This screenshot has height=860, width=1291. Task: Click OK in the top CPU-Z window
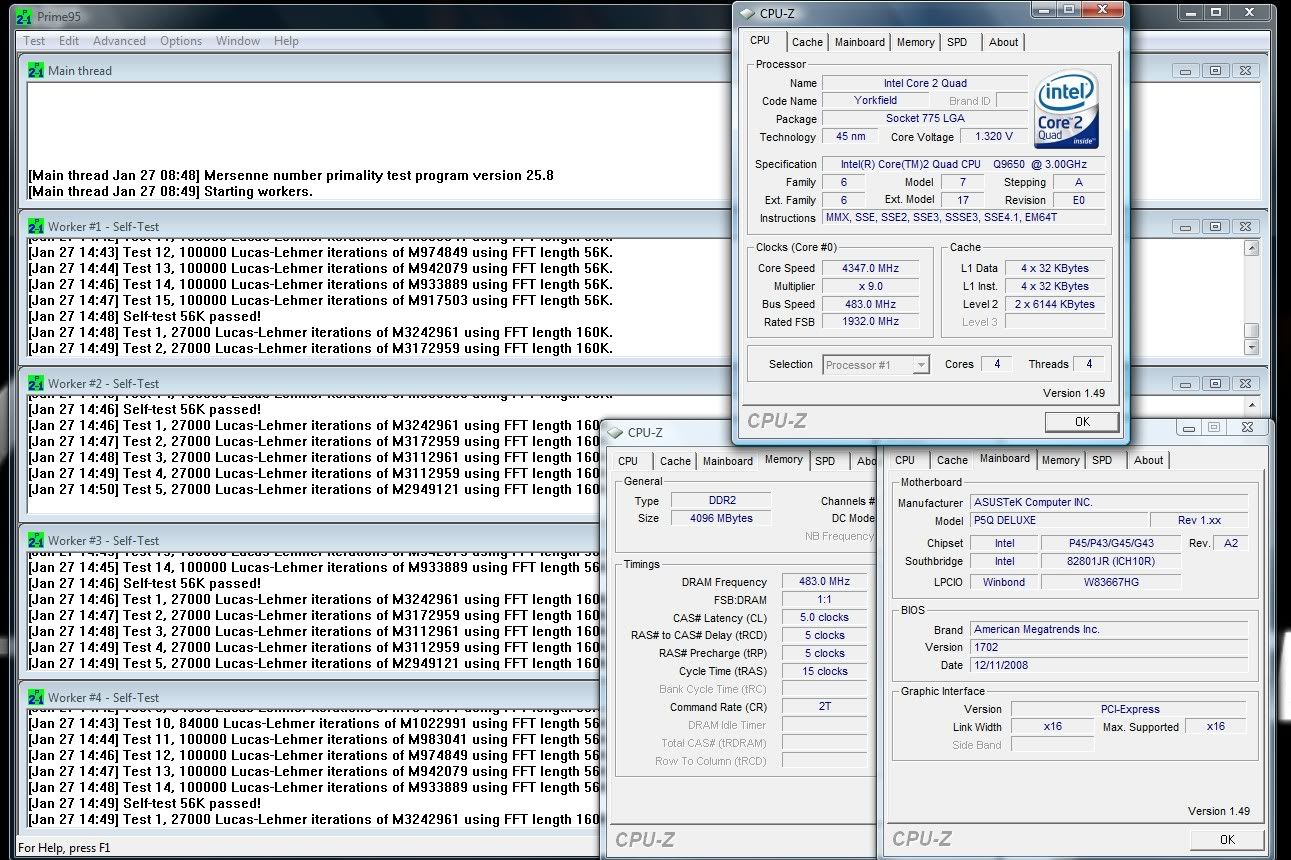coord(1082,422)
